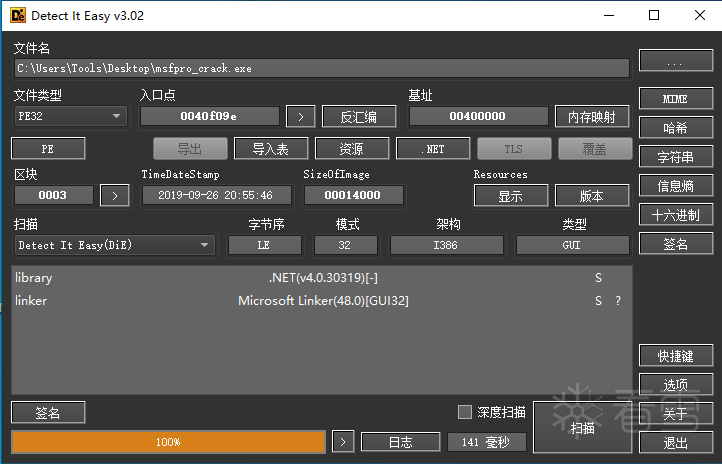Click the TimeDateStamp field 2019-09-26 20:55:46
The width and height of the screenshot is (722, 464).
coord(216,195)
